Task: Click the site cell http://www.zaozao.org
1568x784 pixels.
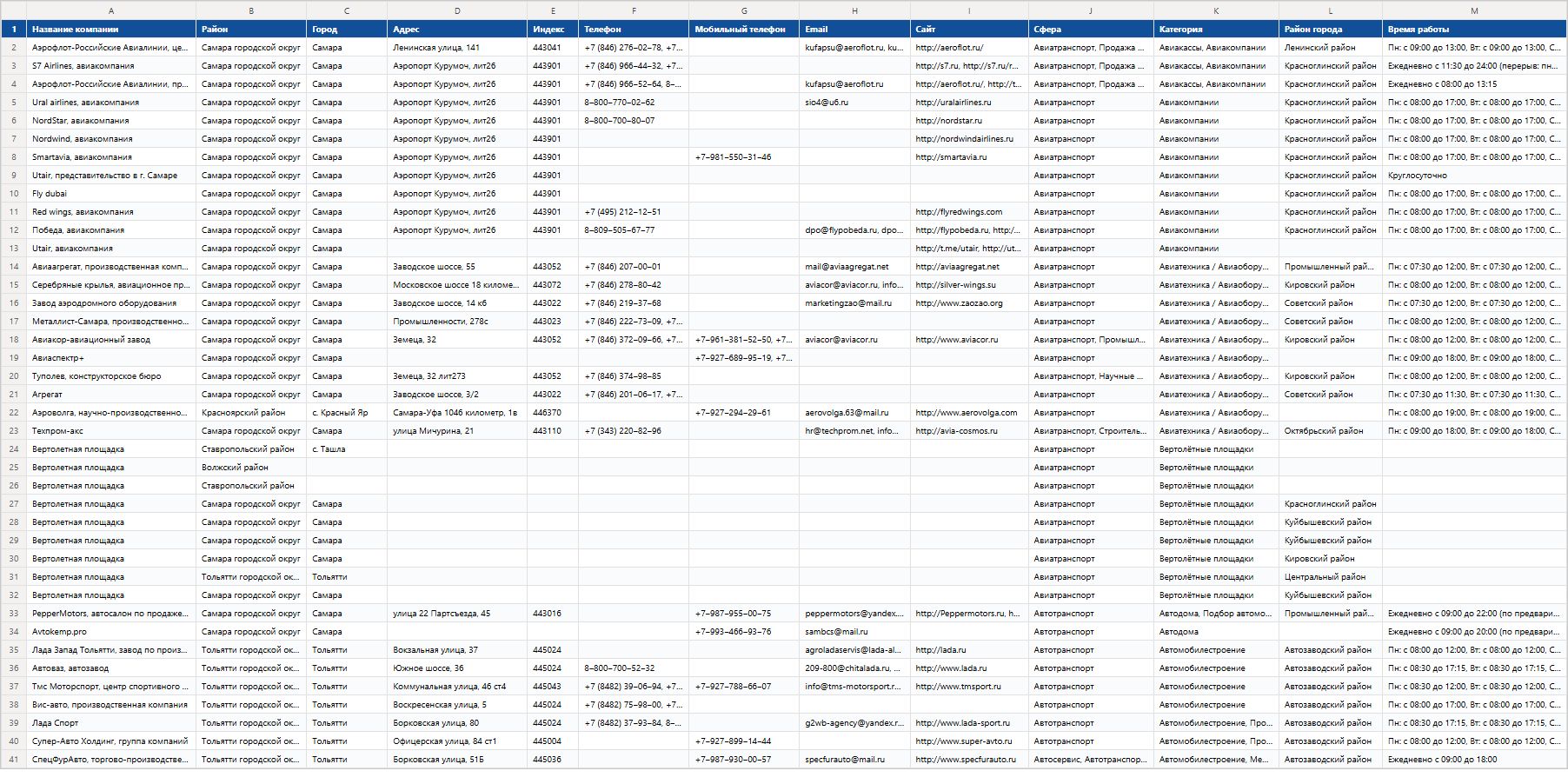Action: [969, 303]
